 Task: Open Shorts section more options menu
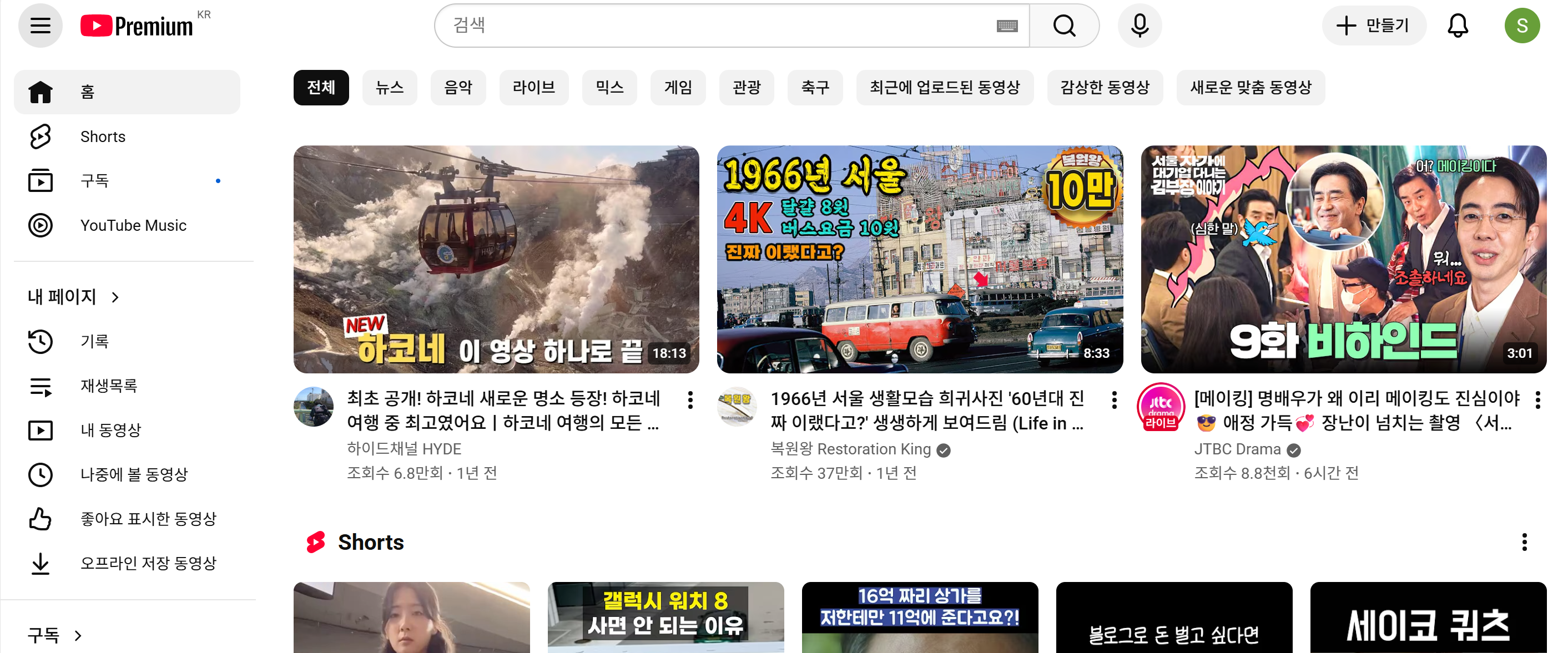pyautogui.click(x=1524, y=541)
